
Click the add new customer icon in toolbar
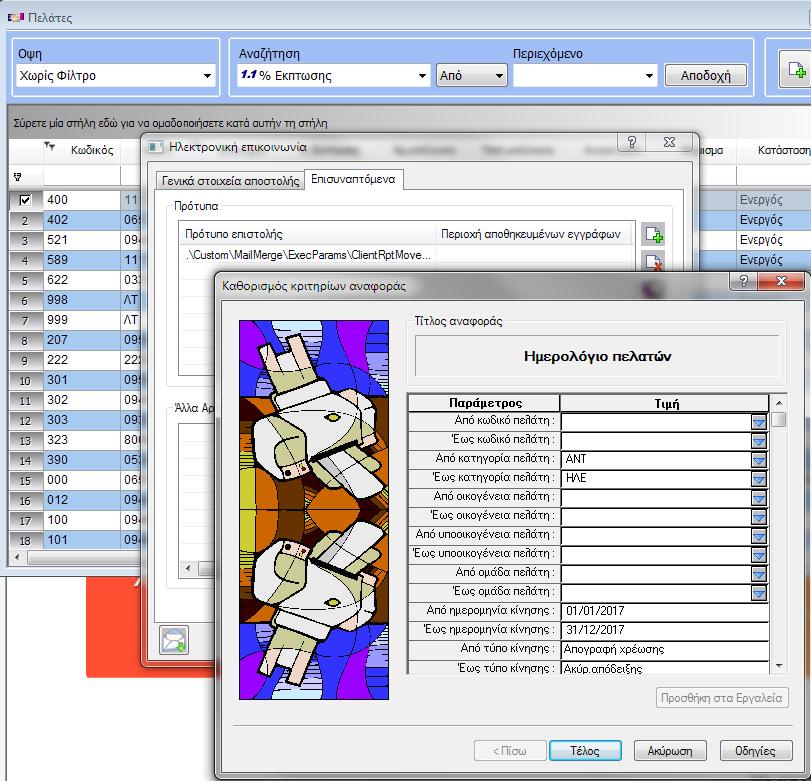(795, 69)
